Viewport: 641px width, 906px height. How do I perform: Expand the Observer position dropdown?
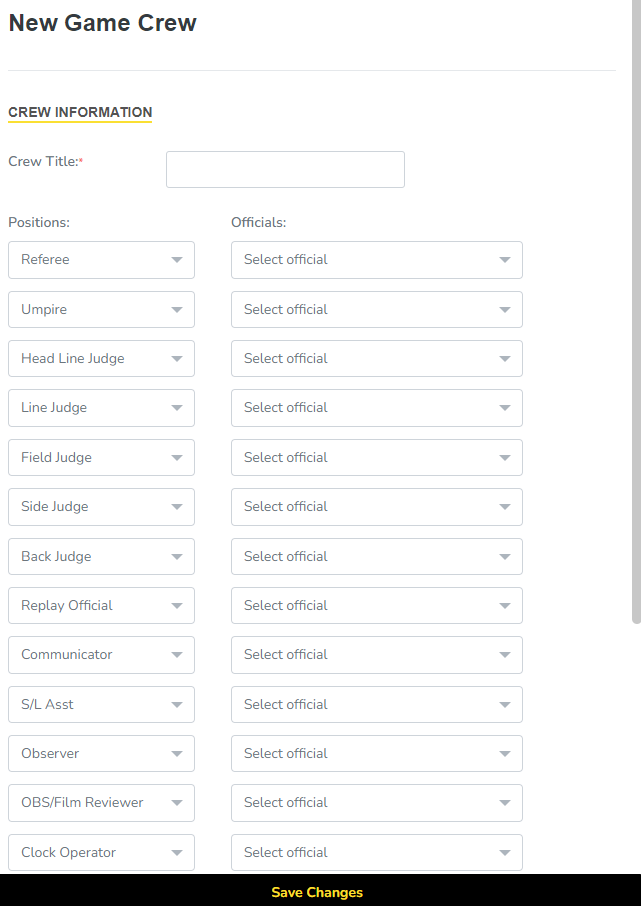pyautogui.click(x=101, y=754)
